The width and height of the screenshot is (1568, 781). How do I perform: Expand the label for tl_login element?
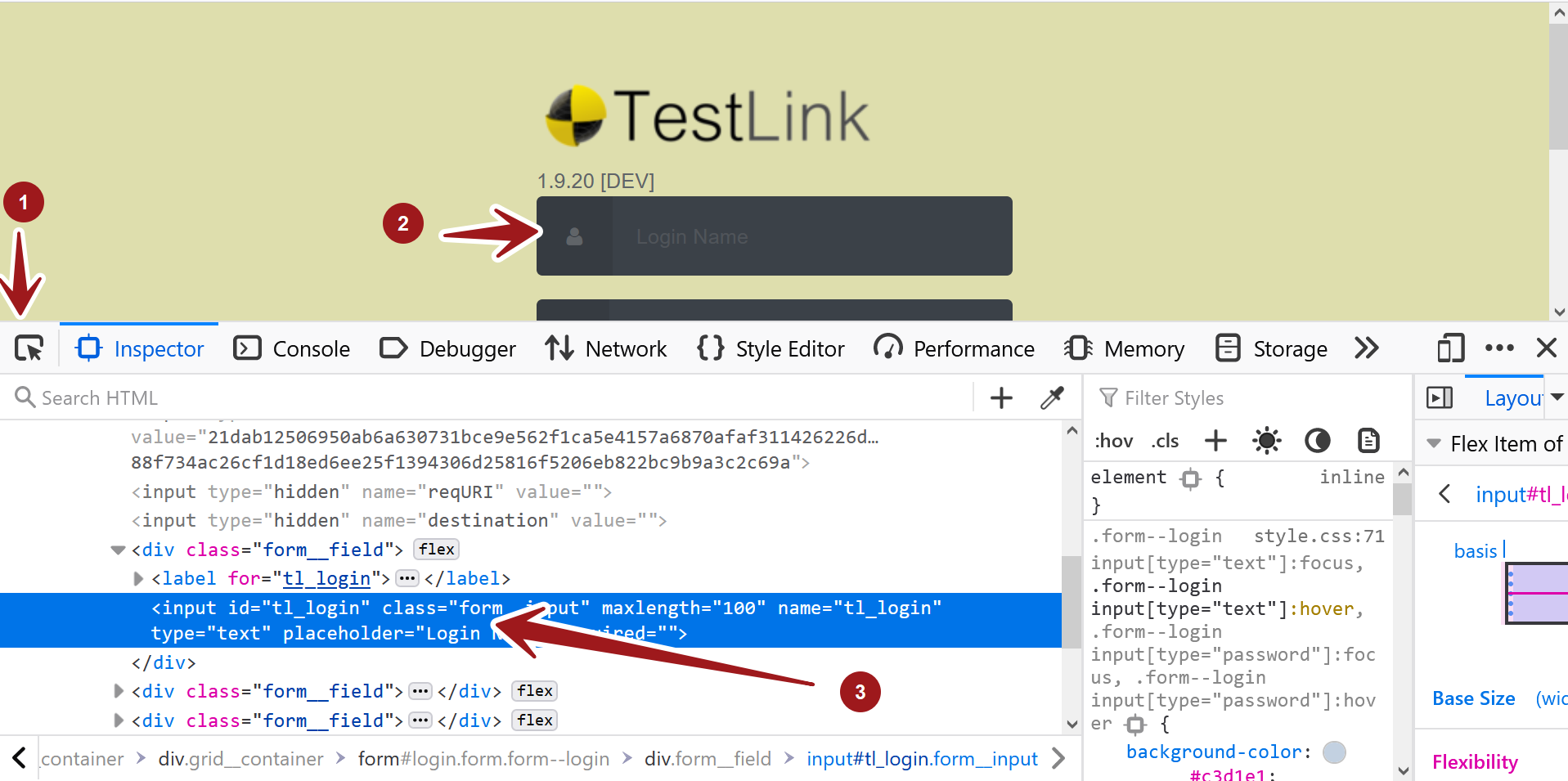click(x=137, y=578)
